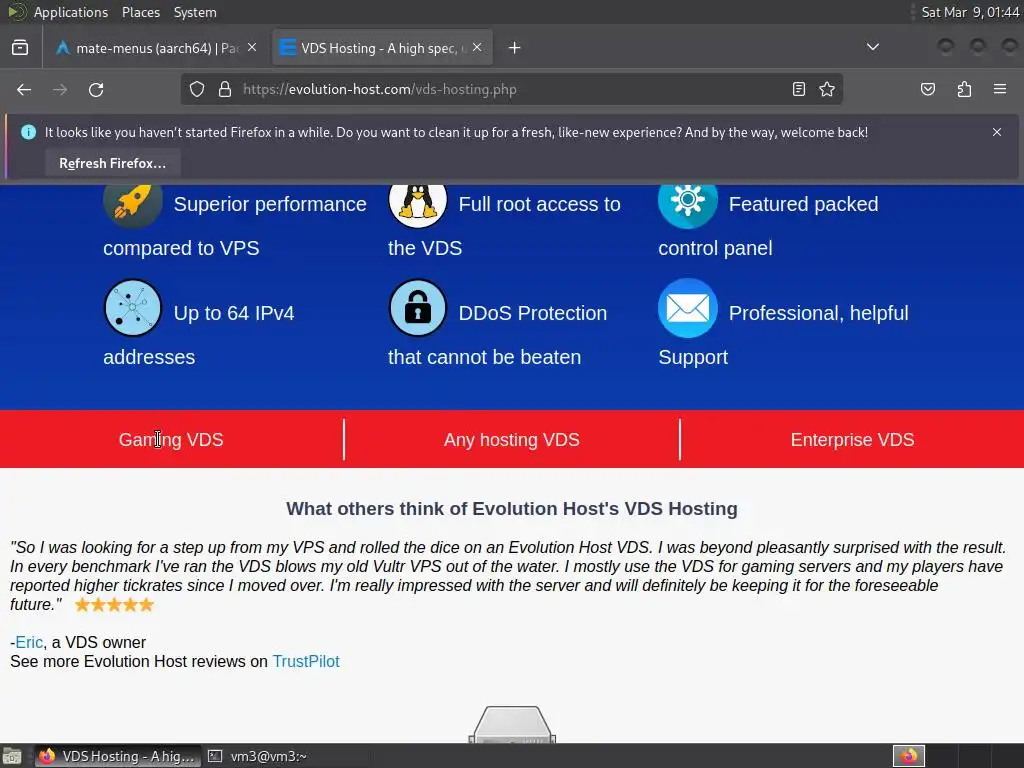The image size is (1024, 768).
Task: Click the envelope Support icon
Action: pos(688,308)
